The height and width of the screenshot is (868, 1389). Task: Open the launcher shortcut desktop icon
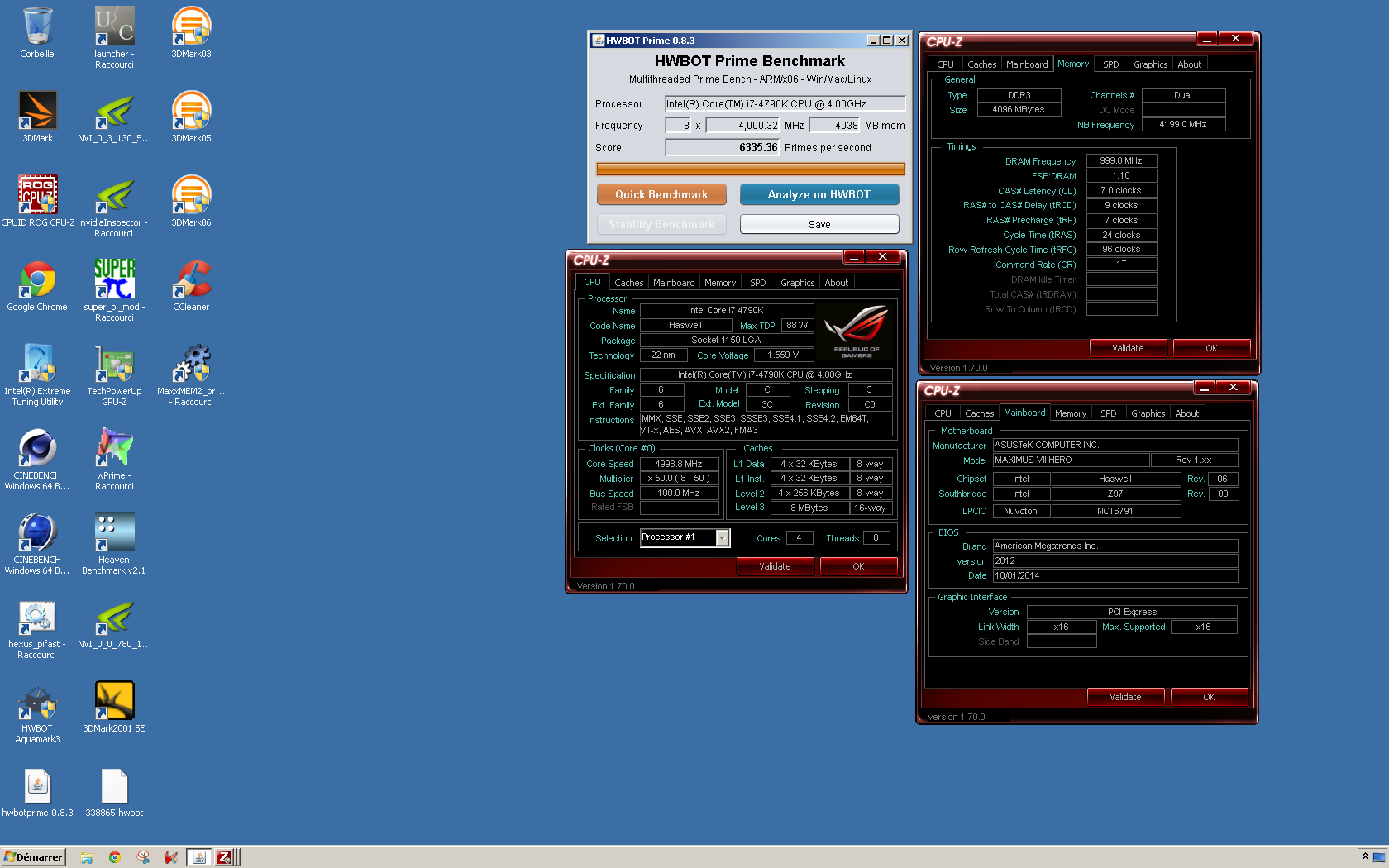[114, 26]
